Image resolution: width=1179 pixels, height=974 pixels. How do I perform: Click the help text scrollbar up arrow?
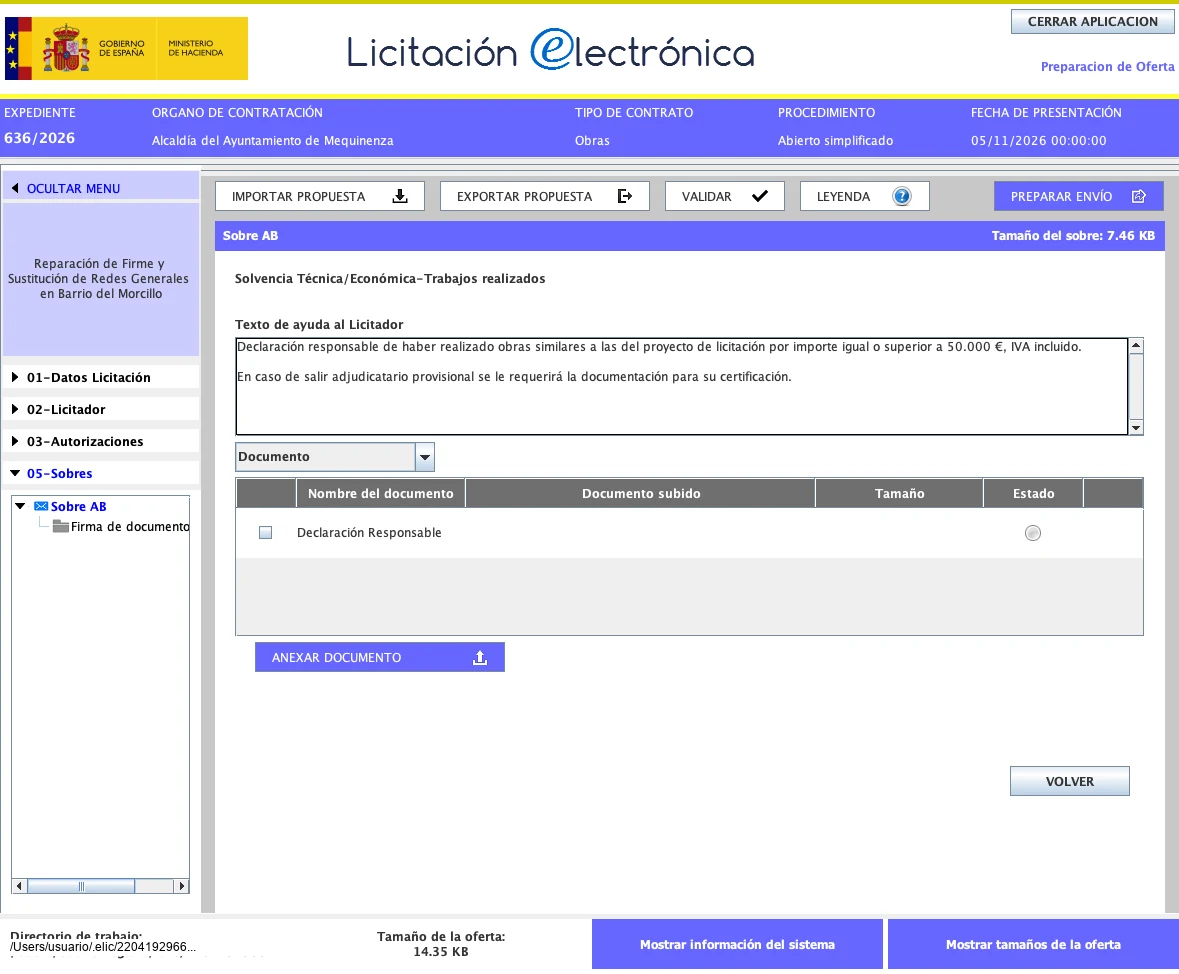click(x=1136, y=345)
